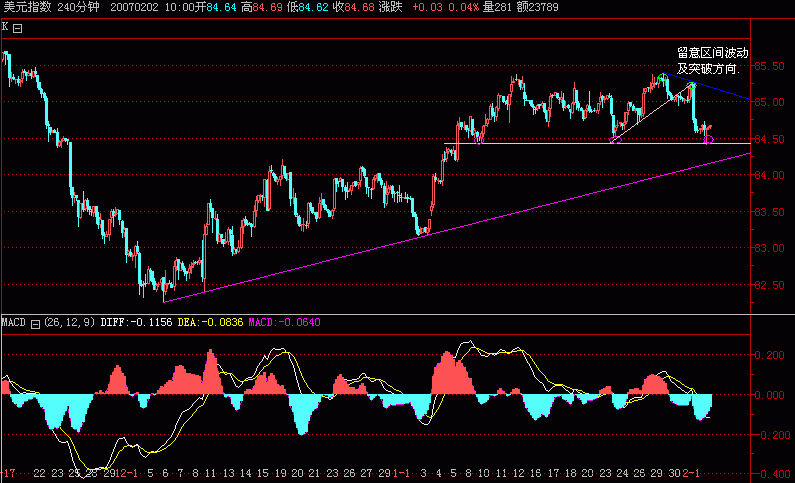Click the volume label 量281
Viewport: 795px width, 483px height.
496,7
